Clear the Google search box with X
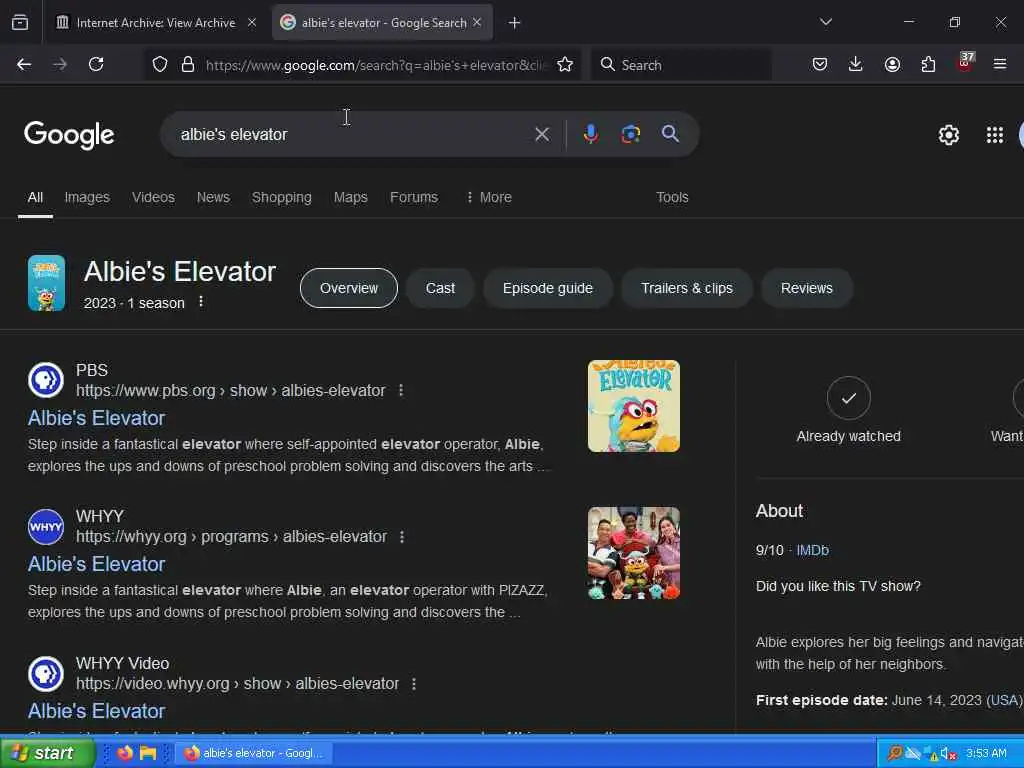This screenshot has height=768, width=1024. (542, 135)
